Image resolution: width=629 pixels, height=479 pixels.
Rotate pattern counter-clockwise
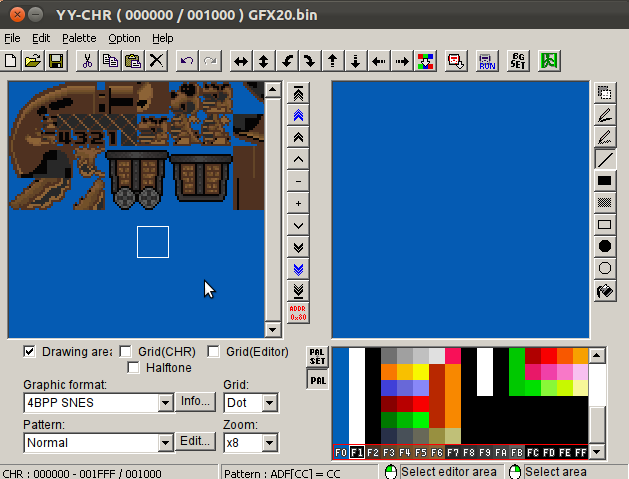(x=286, y=61)
